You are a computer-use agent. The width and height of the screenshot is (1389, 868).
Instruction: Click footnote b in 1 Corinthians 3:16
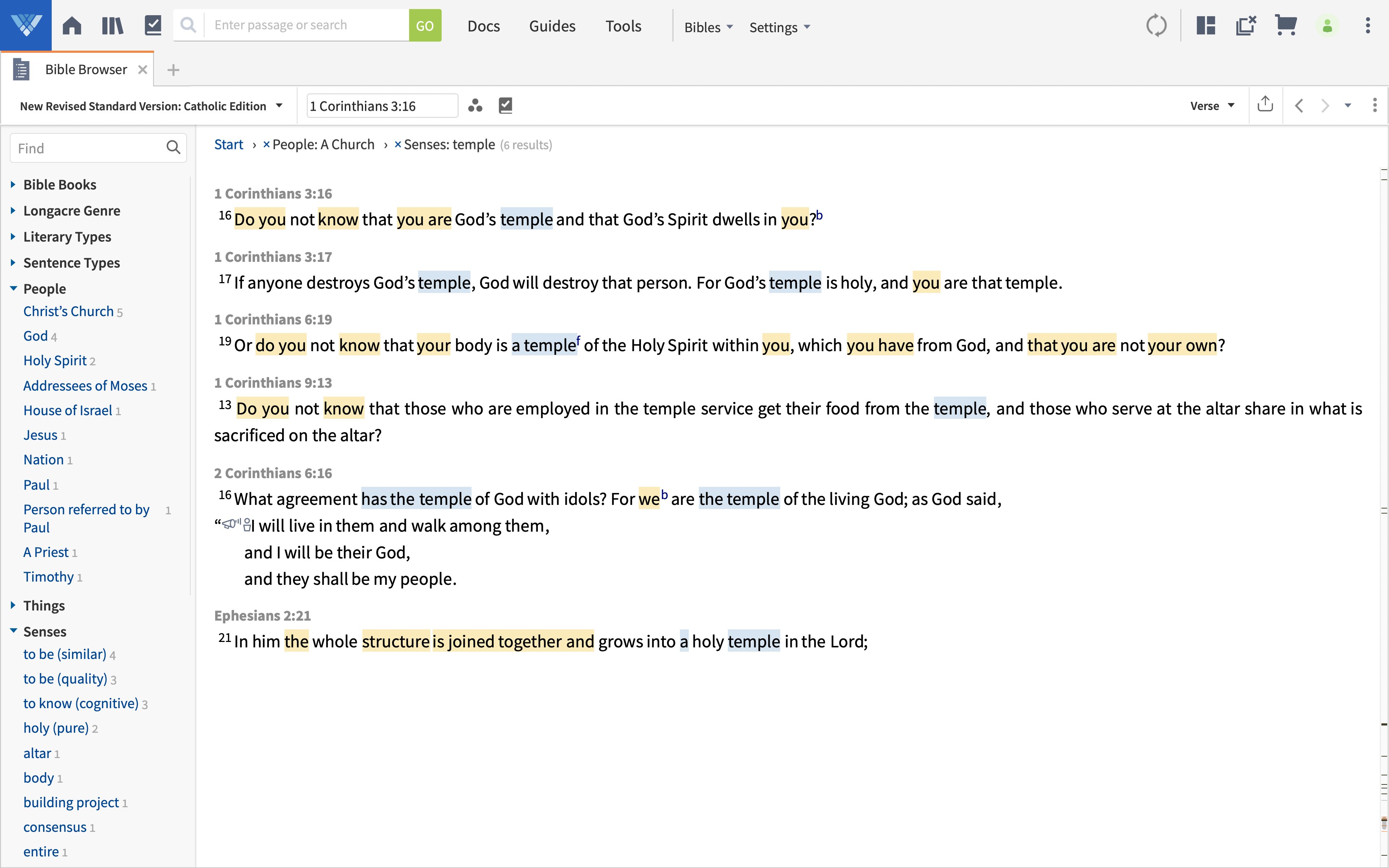[819, 215]
